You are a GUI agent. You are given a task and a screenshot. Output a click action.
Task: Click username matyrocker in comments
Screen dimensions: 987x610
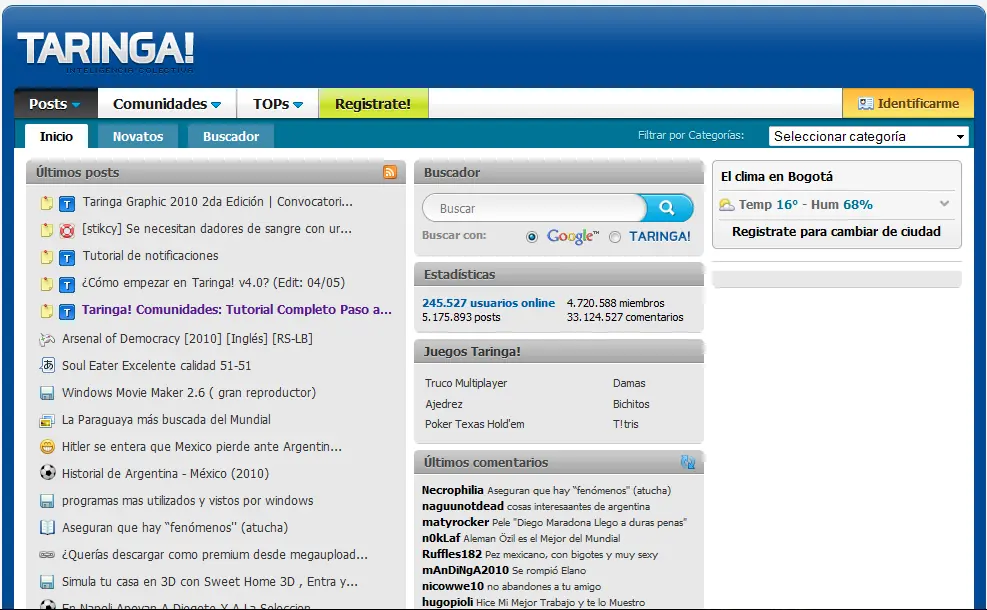pyautogui.click(x=455, y=522)
